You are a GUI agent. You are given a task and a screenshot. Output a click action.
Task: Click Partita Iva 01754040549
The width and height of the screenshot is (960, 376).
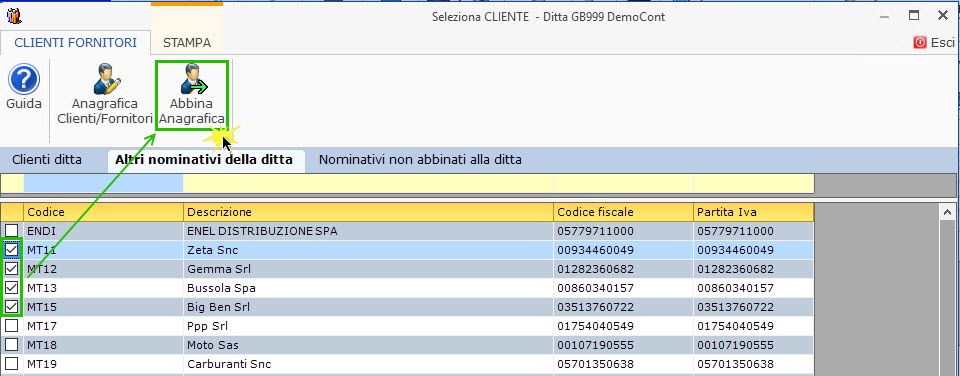click(753, 326)
